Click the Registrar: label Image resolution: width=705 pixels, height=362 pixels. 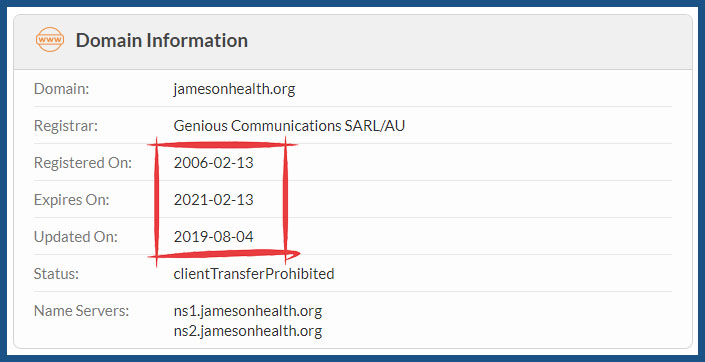(66, 125)
